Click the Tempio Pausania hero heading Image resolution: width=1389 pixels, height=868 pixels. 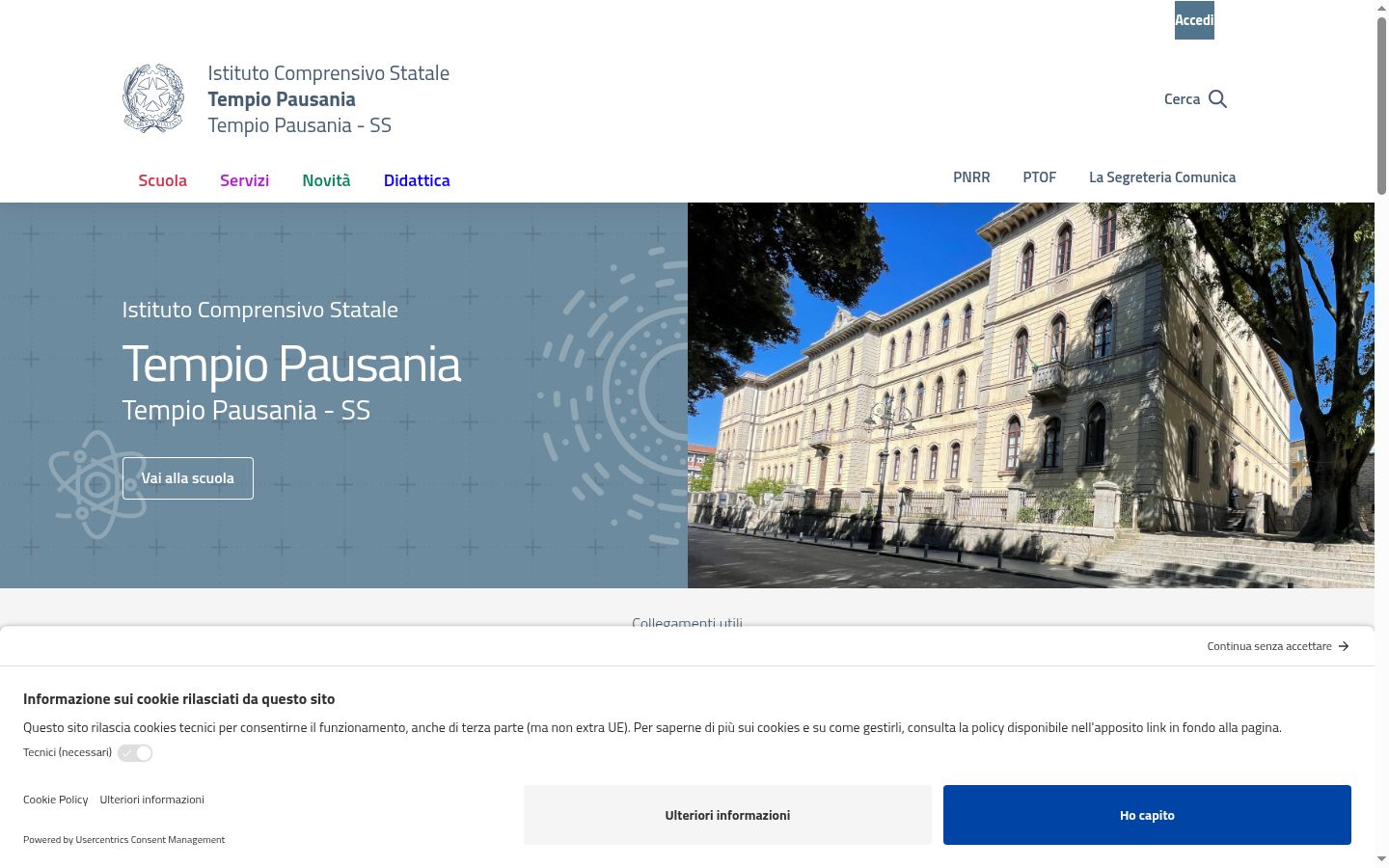pyautogui.click(x=291, y=365)
